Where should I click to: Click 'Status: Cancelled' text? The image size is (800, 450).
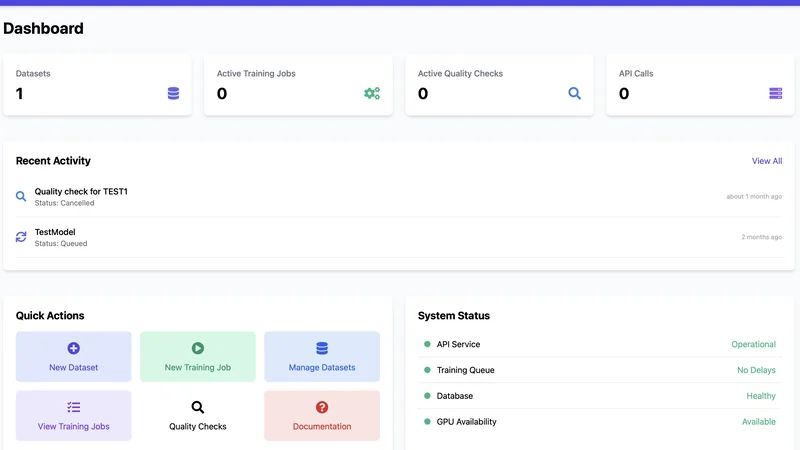pyautogui.click(x=64, y=203)
